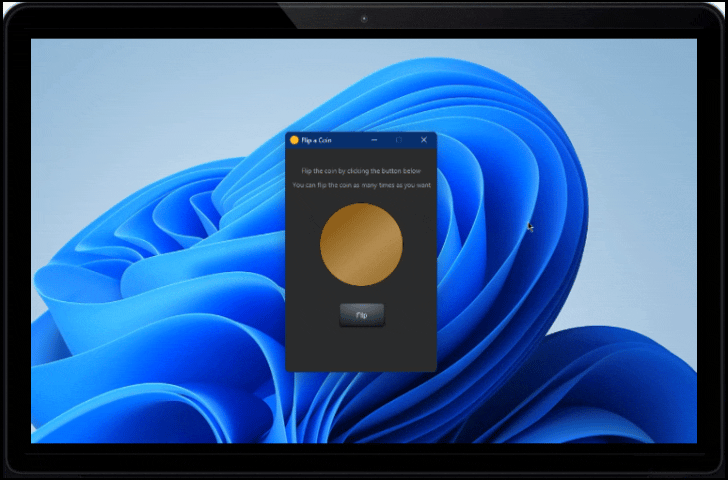
Task: Click text 'You can flip the coin as many times as you want'
Action: [362, 185]
